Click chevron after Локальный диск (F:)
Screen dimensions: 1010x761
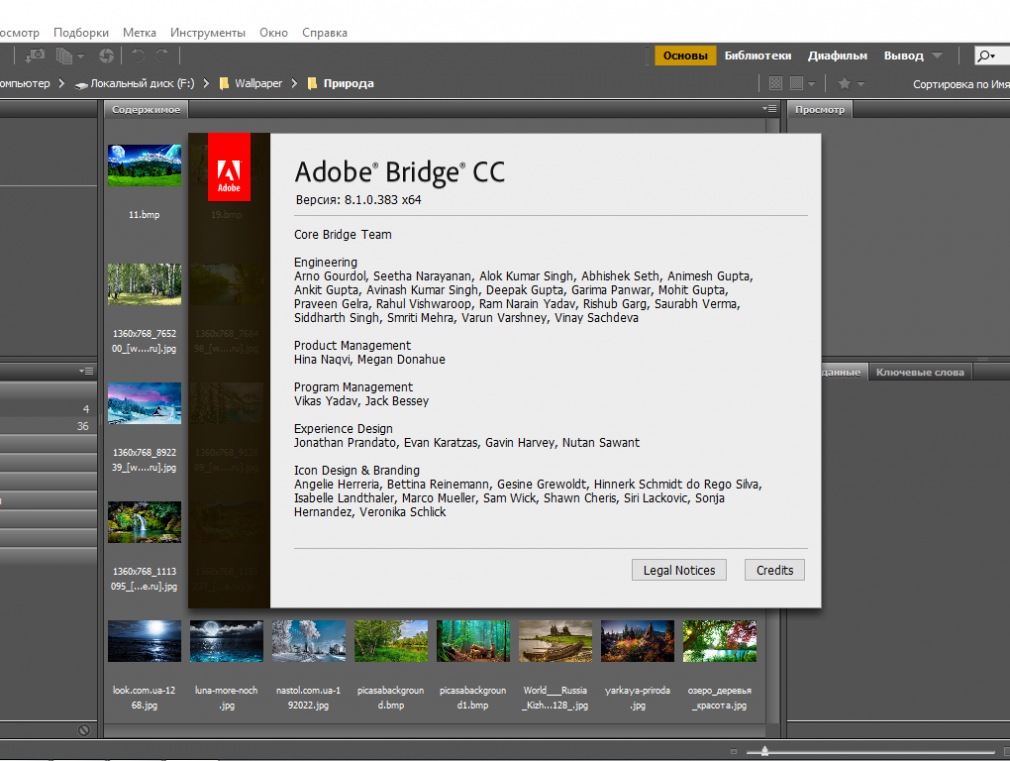pyautogui.click(x=206, y=83)
